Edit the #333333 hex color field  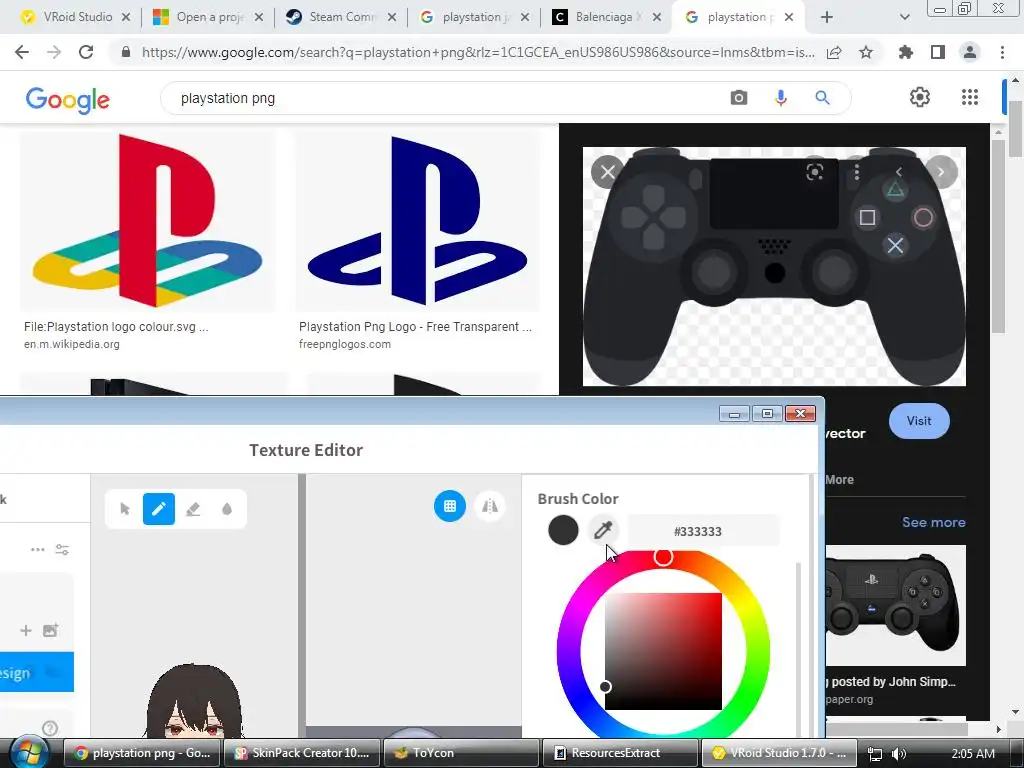pos(703,531)
